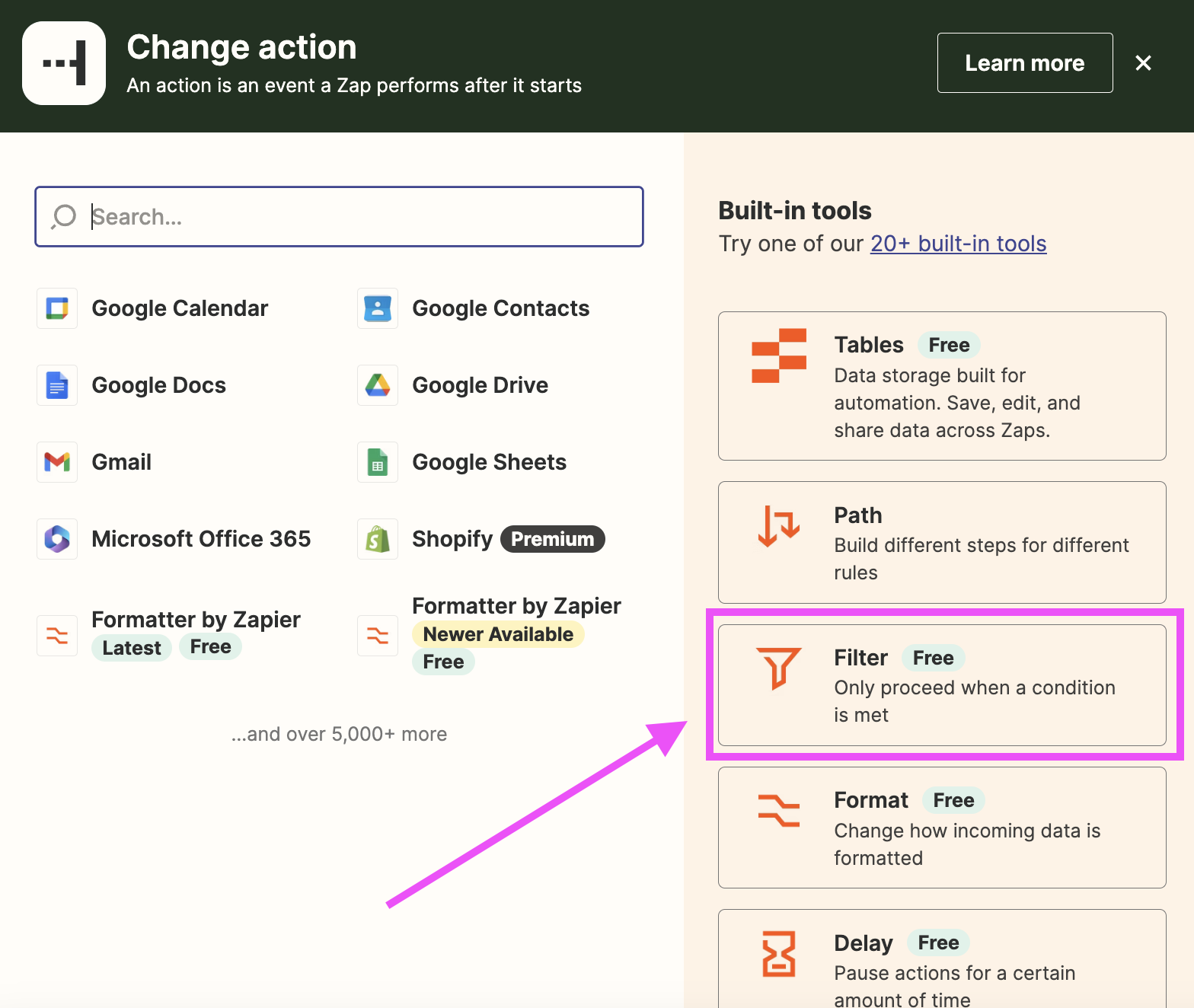Select Microsoft Office 365 label
The width and height of the screenshot is (1194, 1008).
coord(201,539)
